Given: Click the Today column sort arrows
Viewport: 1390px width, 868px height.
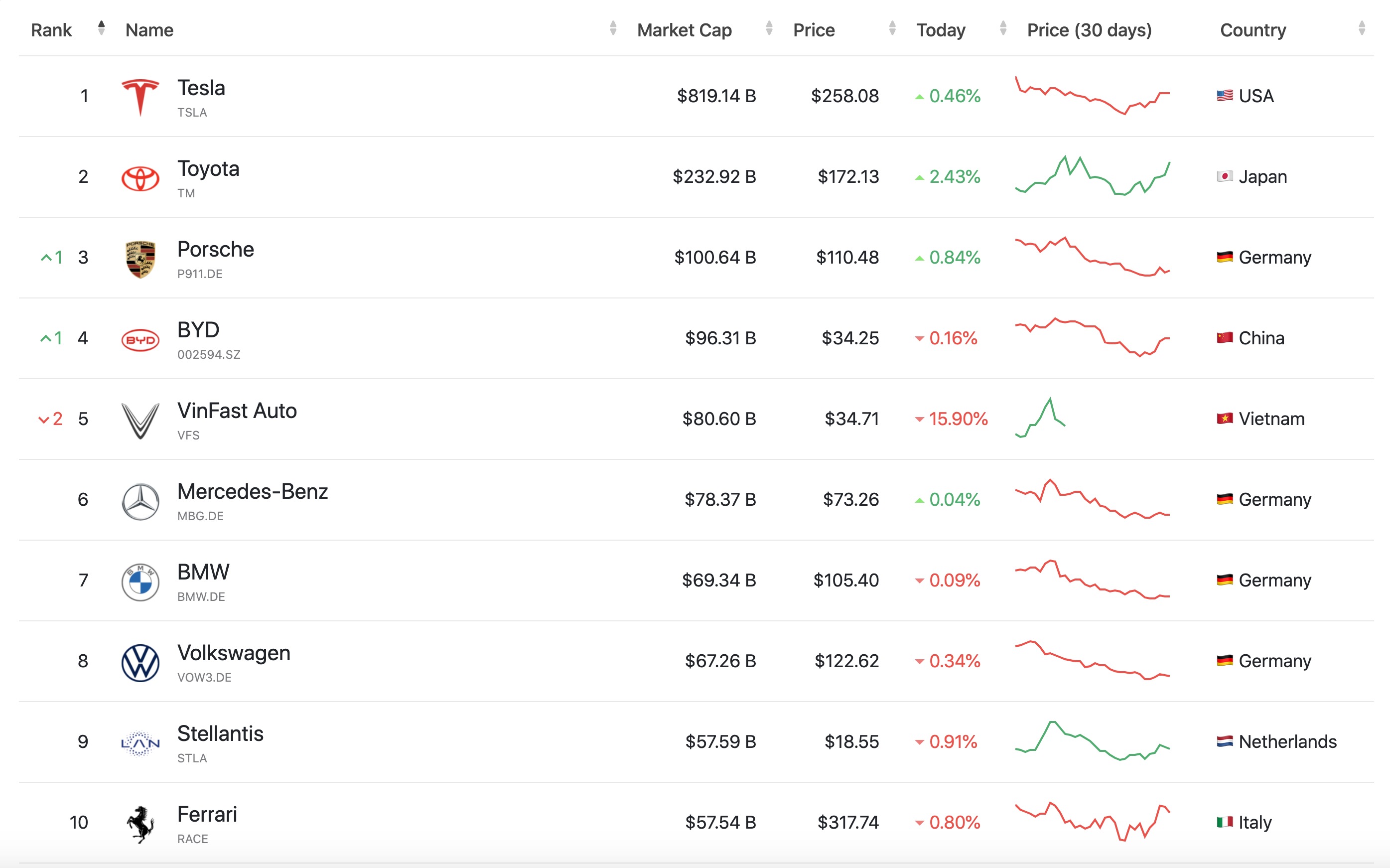Looking at the screenshot, I should (x=1002, y=28).
